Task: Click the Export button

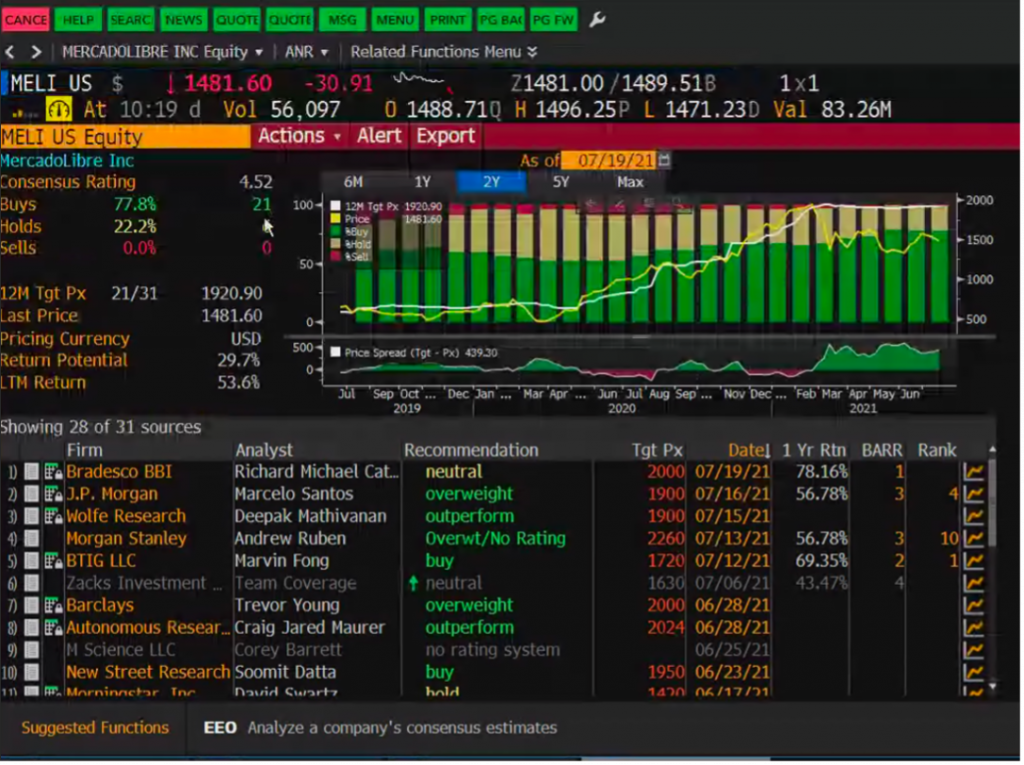Action: coord(446,136)
